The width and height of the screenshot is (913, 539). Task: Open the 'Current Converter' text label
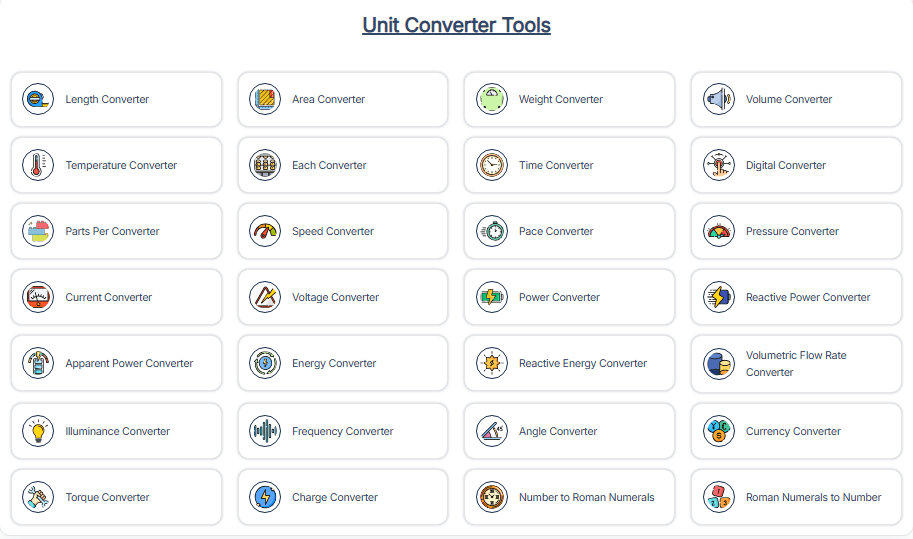[x=109, y=297]
